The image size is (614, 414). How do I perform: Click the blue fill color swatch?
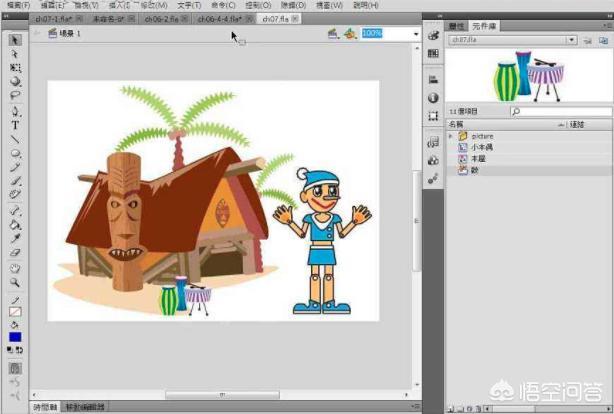tap(15, 337)
